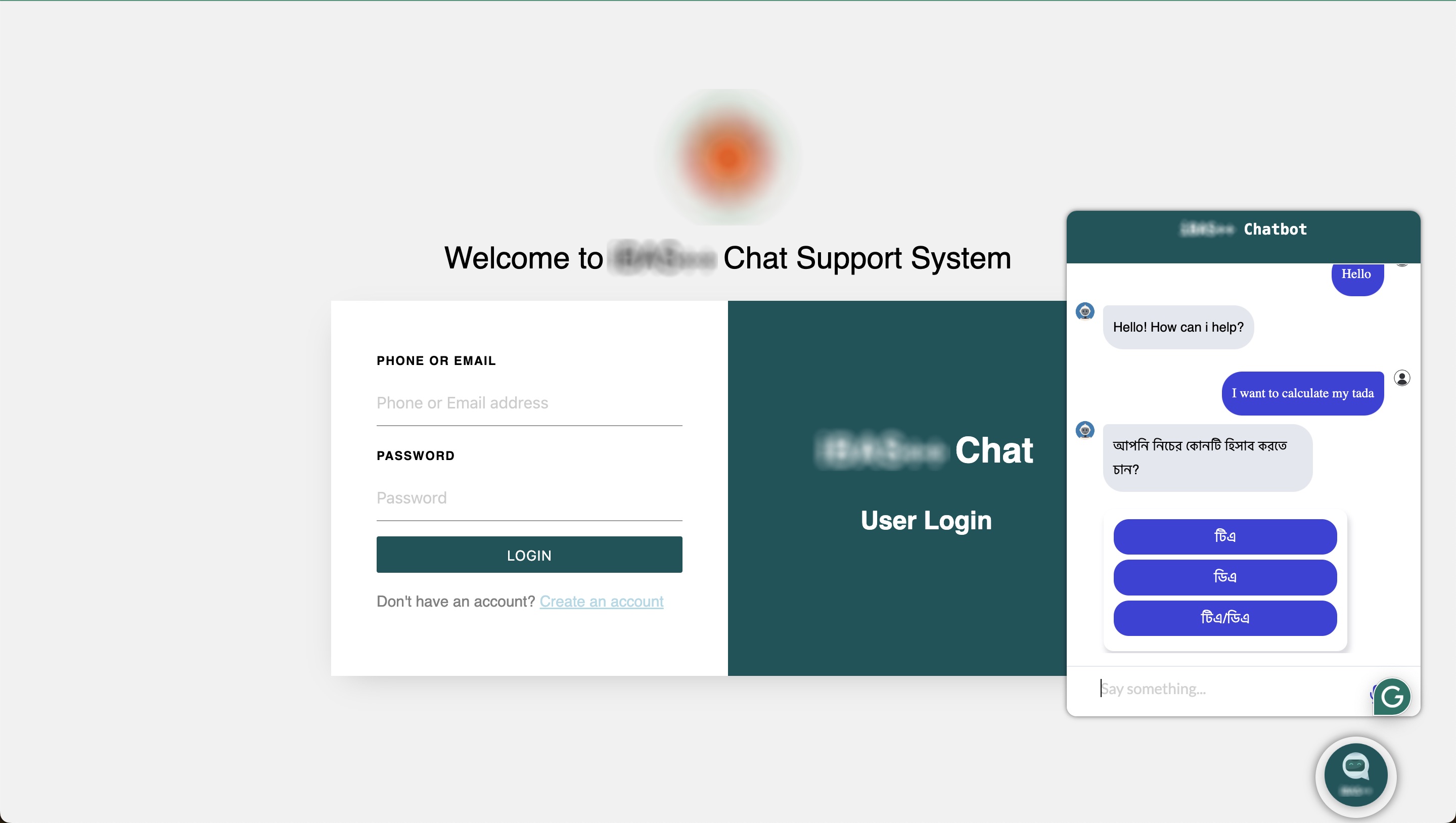
Task: Click the "Hello! How can i help?" reply bubble
Action: (1178, 327)
